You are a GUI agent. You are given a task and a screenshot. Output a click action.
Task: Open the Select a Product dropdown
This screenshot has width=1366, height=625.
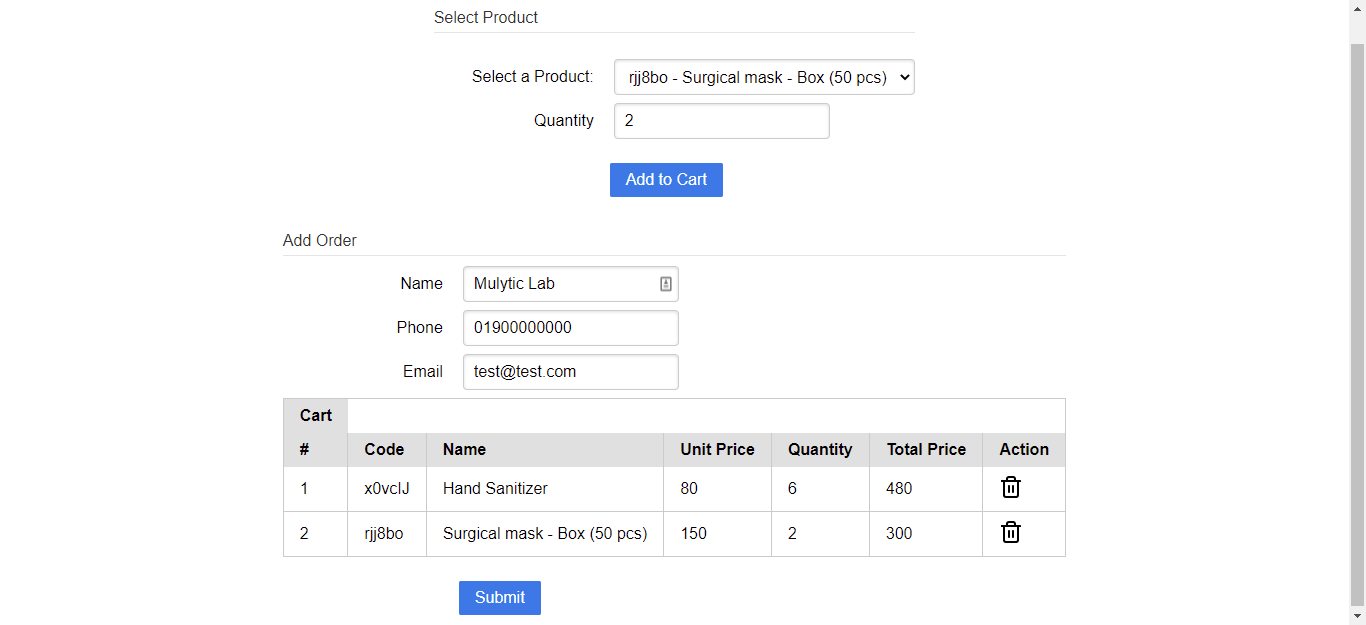click(x=764, y=77)
